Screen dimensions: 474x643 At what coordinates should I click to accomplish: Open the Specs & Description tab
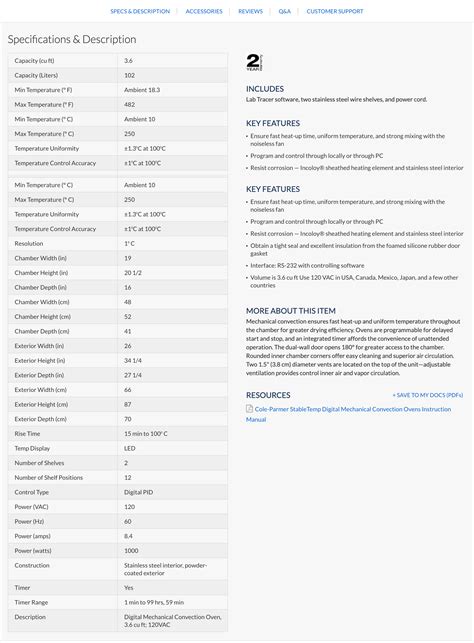140,11
